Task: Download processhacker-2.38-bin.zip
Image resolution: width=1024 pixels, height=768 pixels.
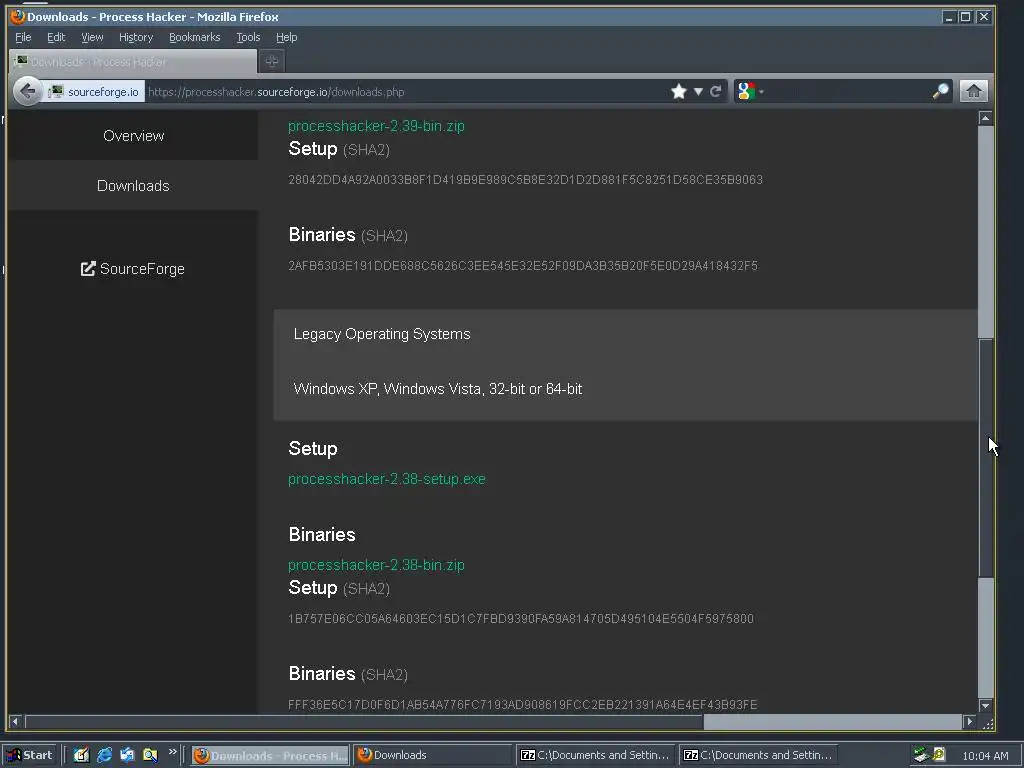Action: click(x=376, y=565)
